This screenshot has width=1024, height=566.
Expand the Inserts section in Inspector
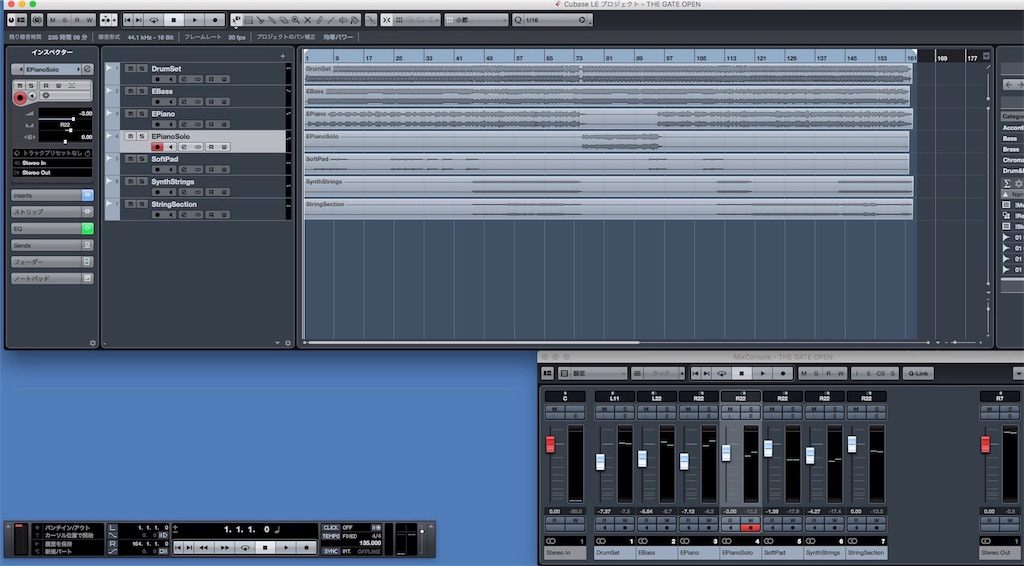coord(52,195)
